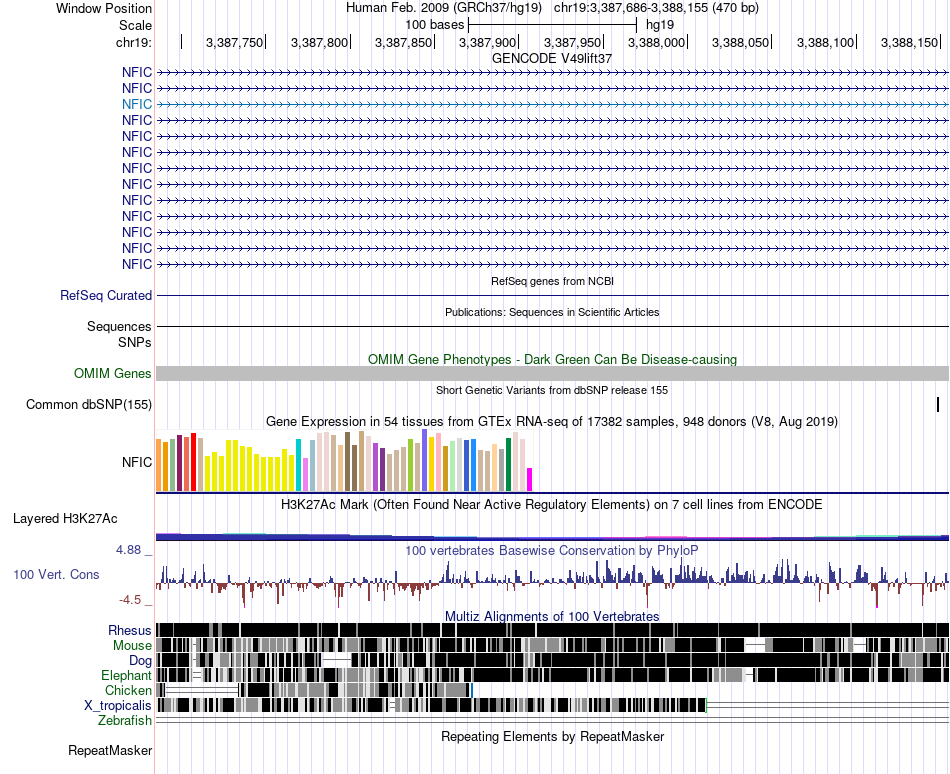Open the 100 Vert. Cons track label

pos(56,574)
